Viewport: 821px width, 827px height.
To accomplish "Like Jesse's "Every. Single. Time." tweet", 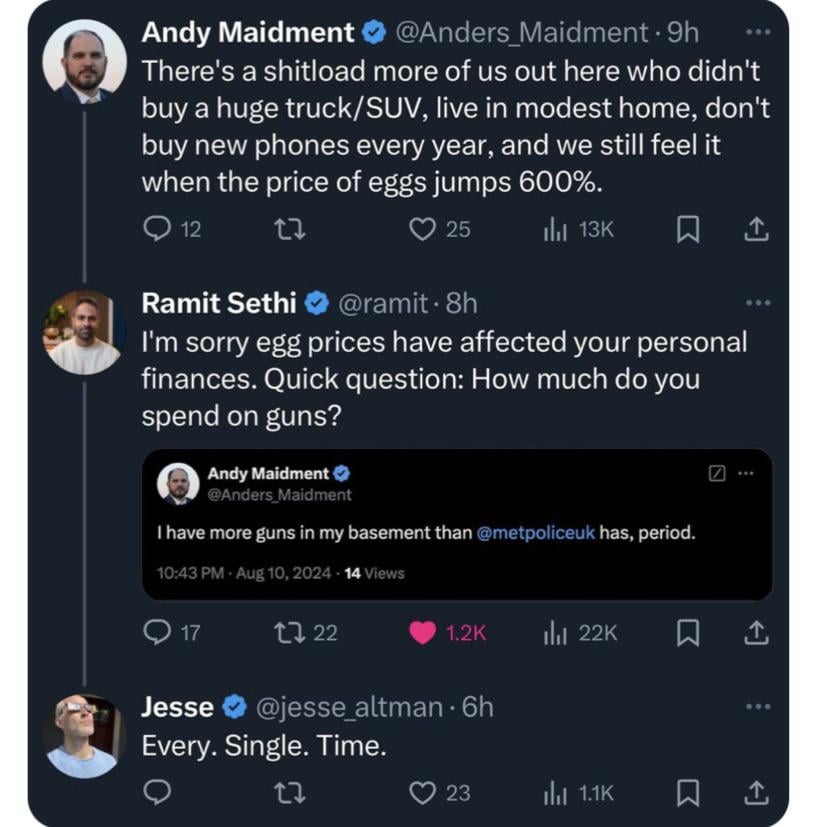I will 423,793.
